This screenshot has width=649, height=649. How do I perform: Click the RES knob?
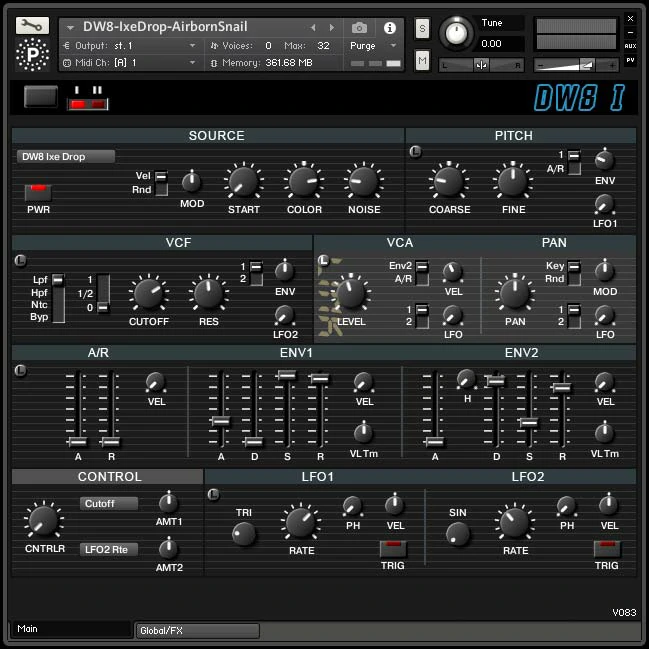(x=208, y=293)
